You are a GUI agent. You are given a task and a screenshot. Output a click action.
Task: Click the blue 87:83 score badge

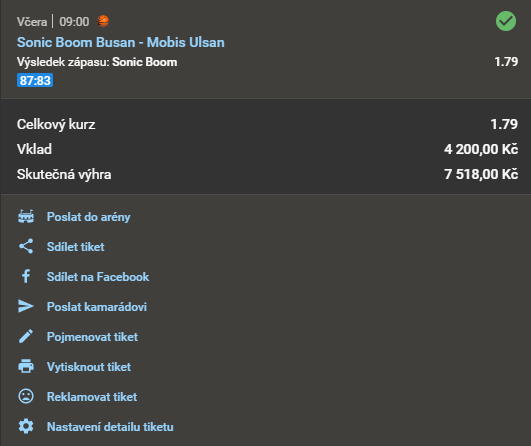[35, 80]
